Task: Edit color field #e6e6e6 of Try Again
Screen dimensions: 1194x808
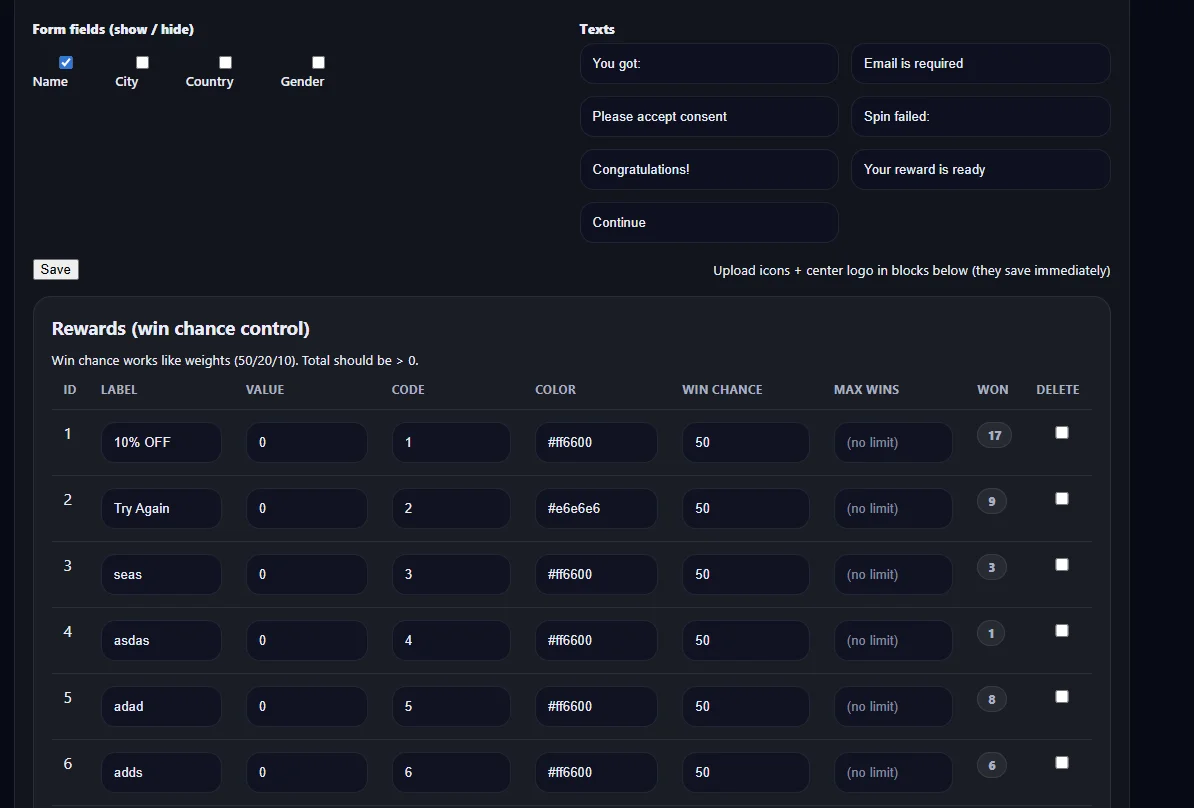Action: point(596,508)
